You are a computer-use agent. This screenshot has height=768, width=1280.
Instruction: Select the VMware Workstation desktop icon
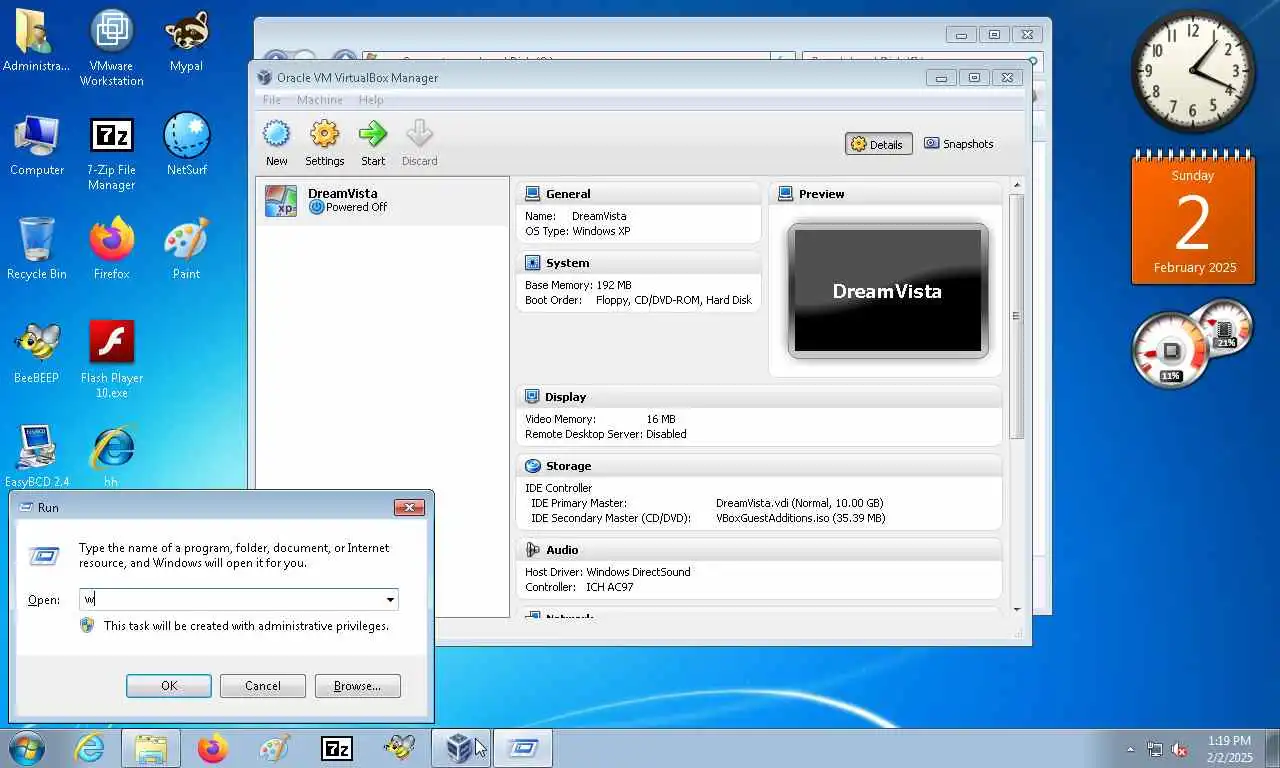click(x=112, y=48)
